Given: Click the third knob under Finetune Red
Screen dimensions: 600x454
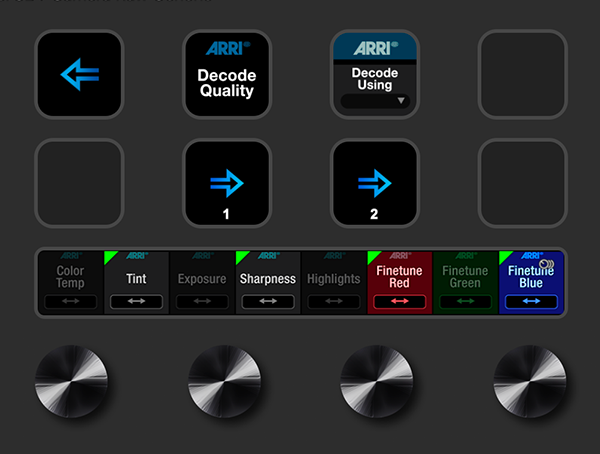Looking at the screenshot, I should point(377,381).
